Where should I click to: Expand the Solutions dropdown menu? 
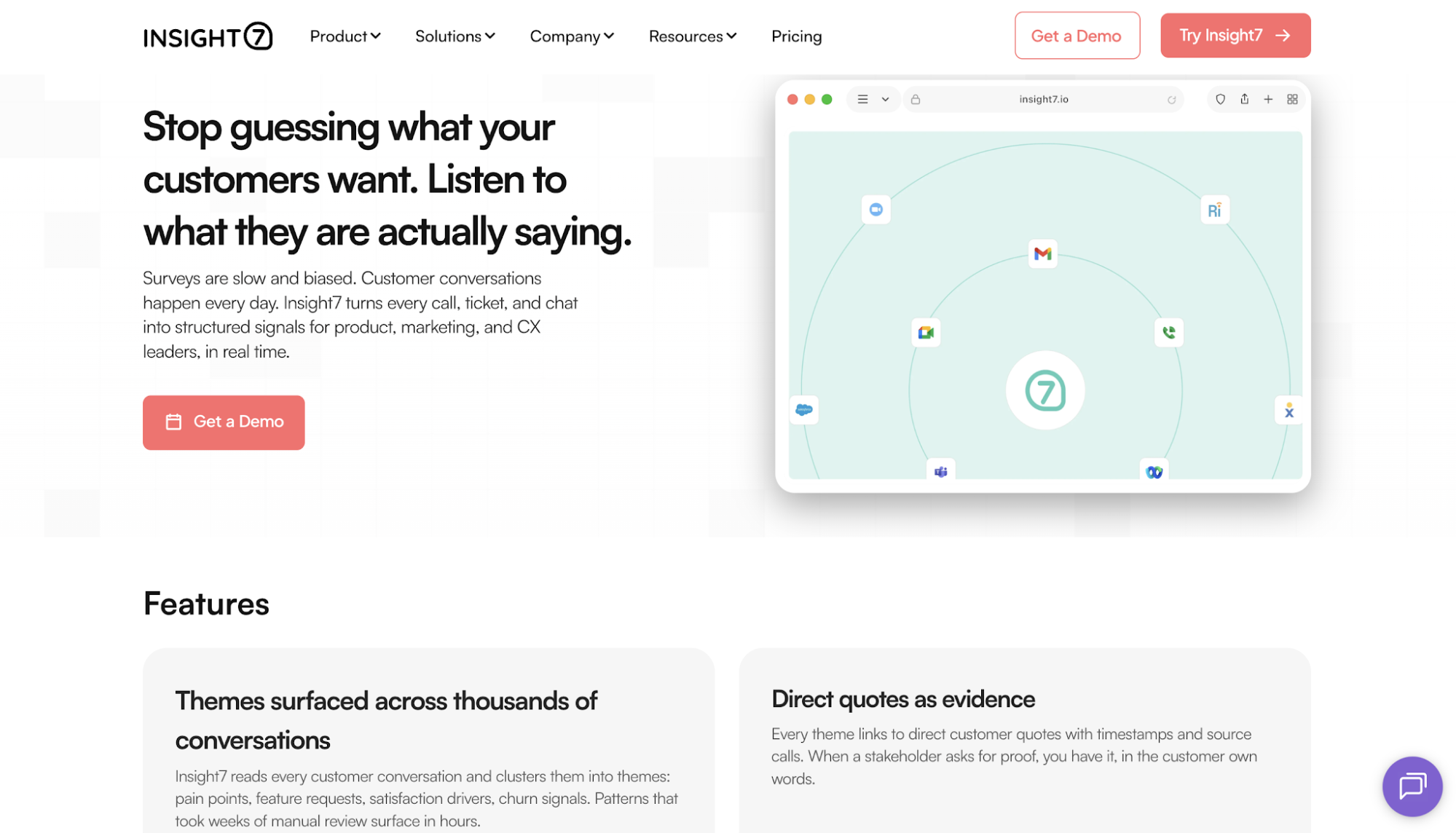click(455, 36)
